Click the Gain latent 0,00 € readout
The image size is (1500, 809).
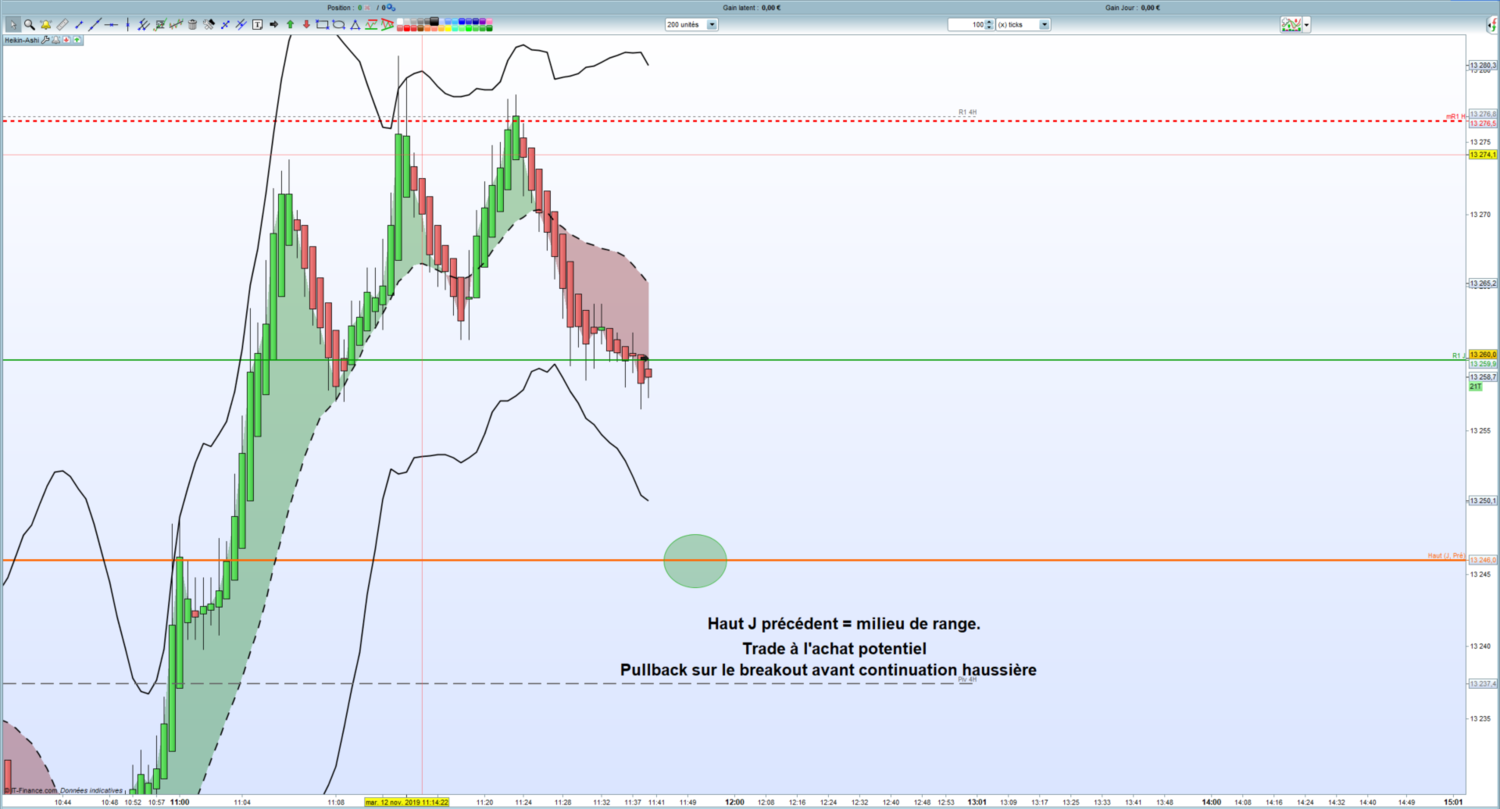click(751, 8)
